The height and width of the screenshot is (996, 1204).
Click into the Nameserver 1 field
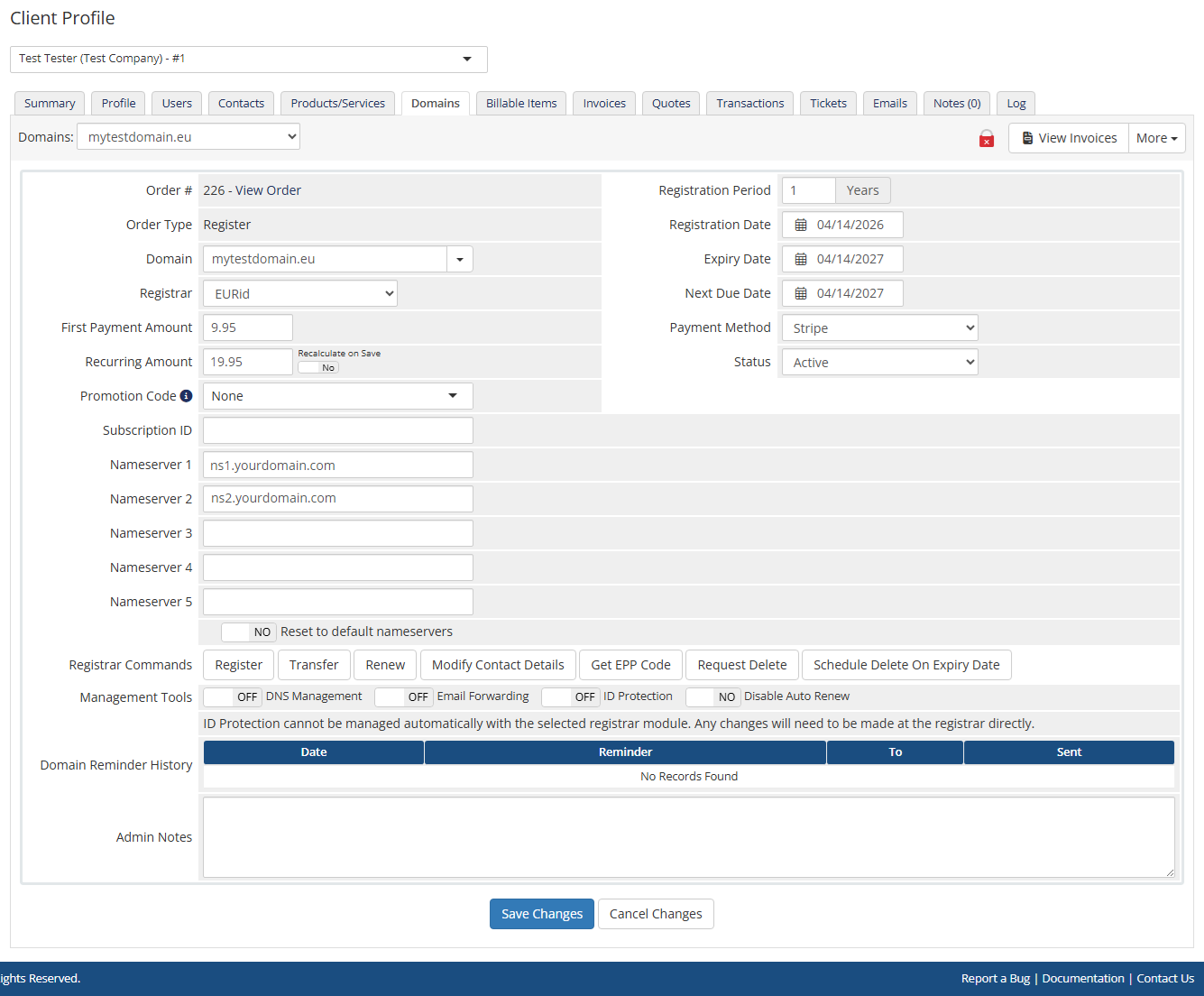point(338,465)
